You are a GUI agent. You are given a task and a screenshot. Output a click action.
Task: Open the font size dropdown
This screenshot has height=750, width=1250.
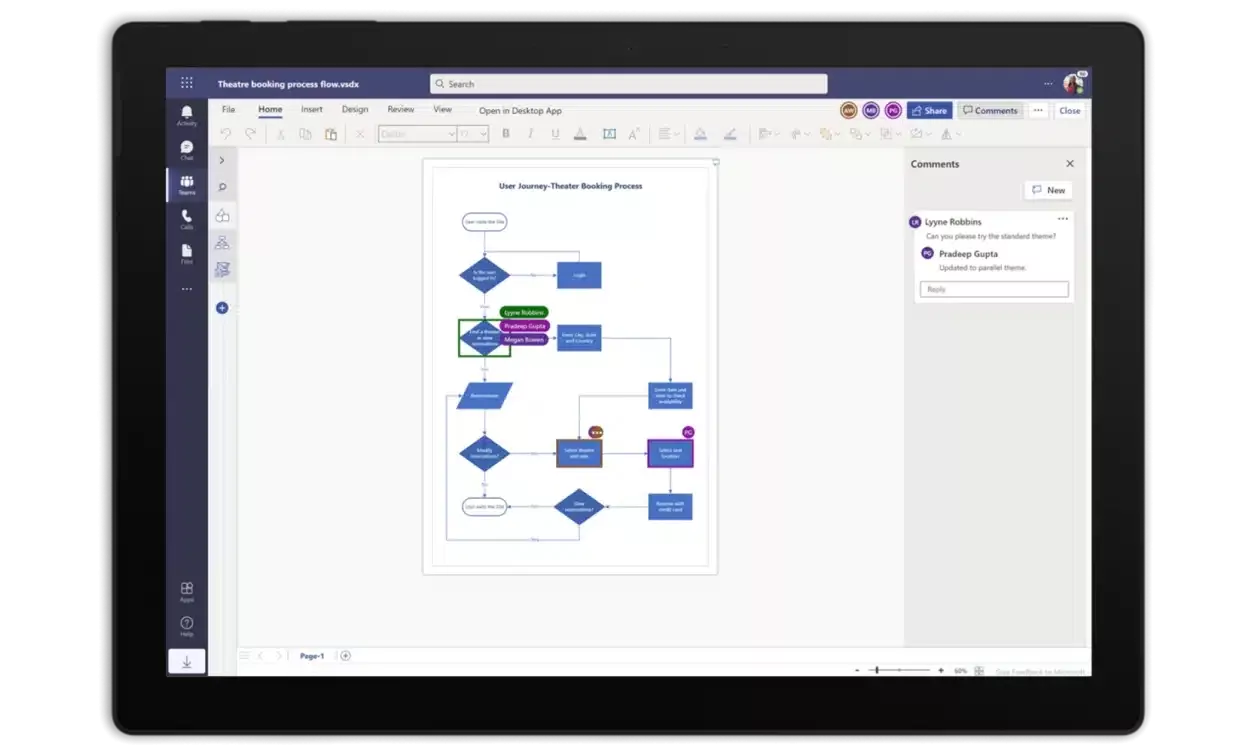click(473, 134)
